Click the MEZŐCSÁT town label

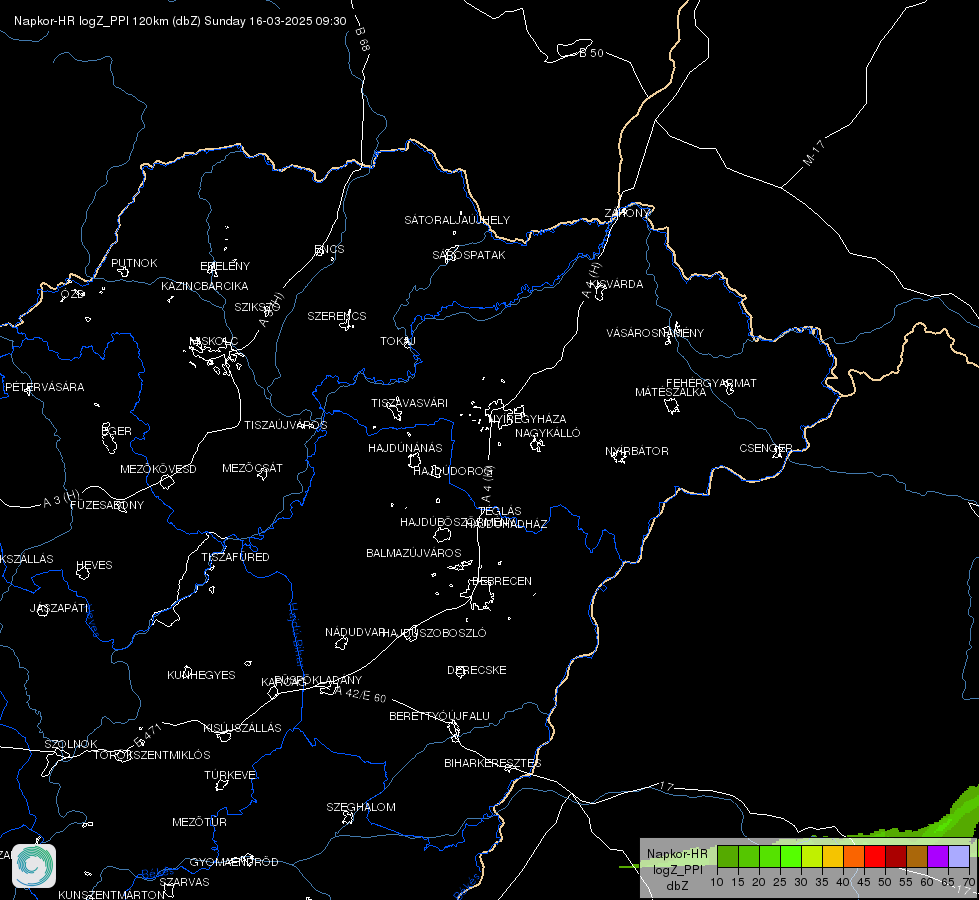pos(252,468)
